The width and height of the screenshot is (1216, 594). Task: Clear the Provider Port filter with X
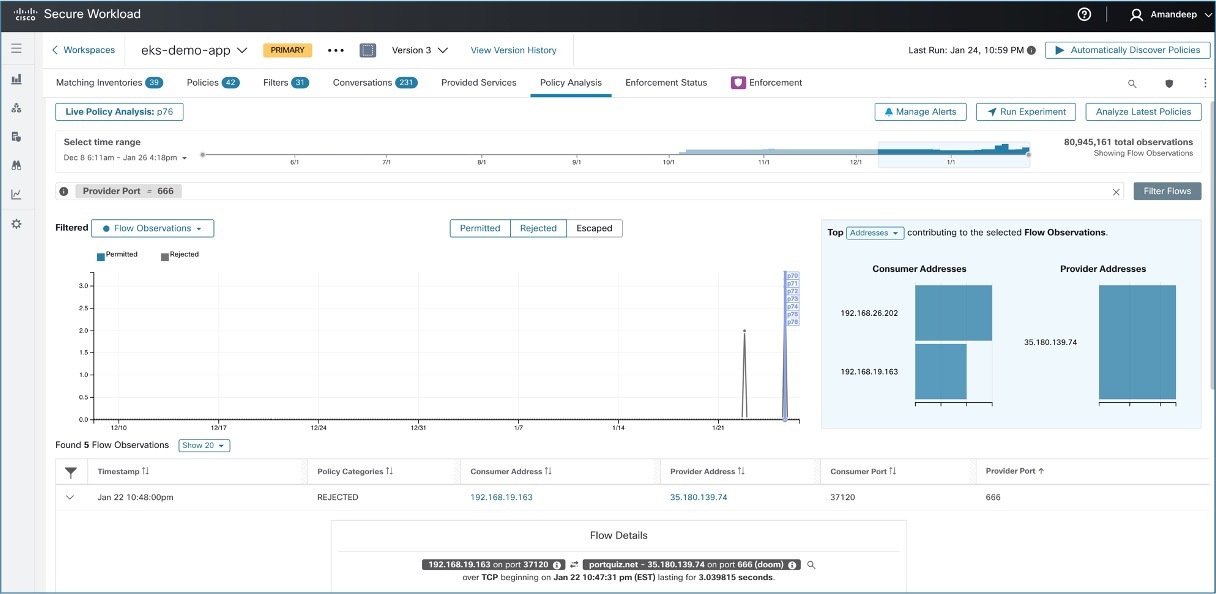pos(1116,191)
